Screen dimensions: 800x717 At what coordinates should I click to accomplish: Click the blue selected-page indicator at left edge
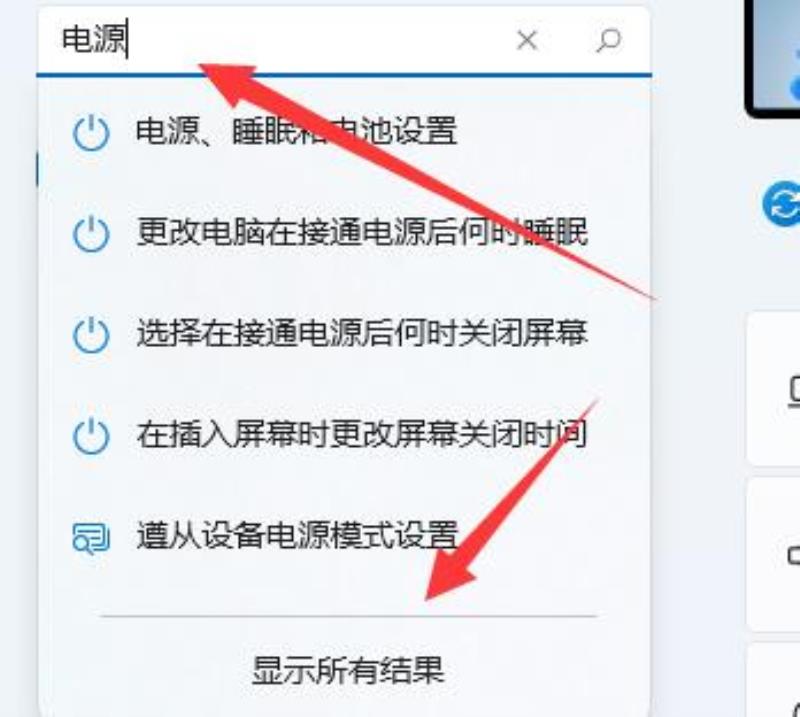point(37,169)
